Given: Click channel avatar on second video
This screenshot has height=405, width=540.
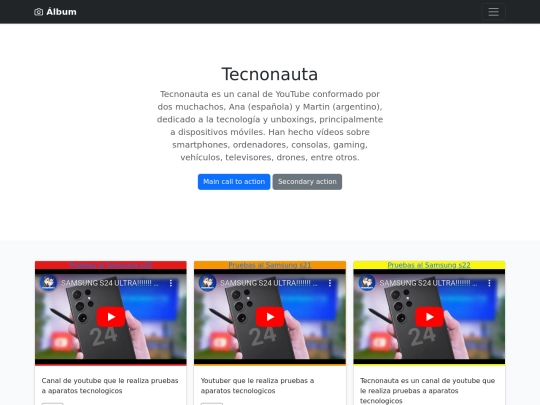Looking at the screenshot, I should click(x=208, y=283).
